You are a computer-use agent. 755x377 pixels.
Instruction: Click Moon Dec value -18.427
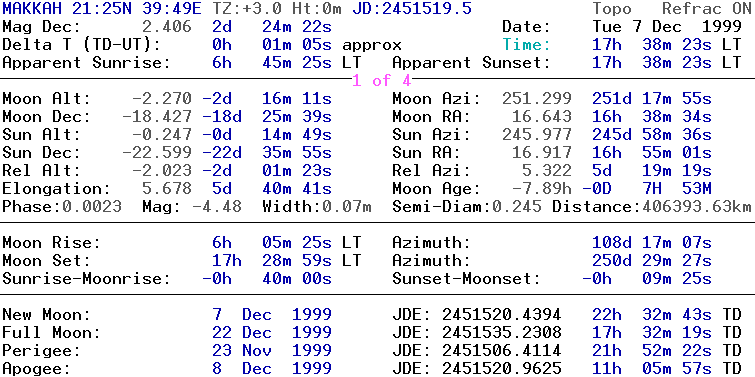156,117
